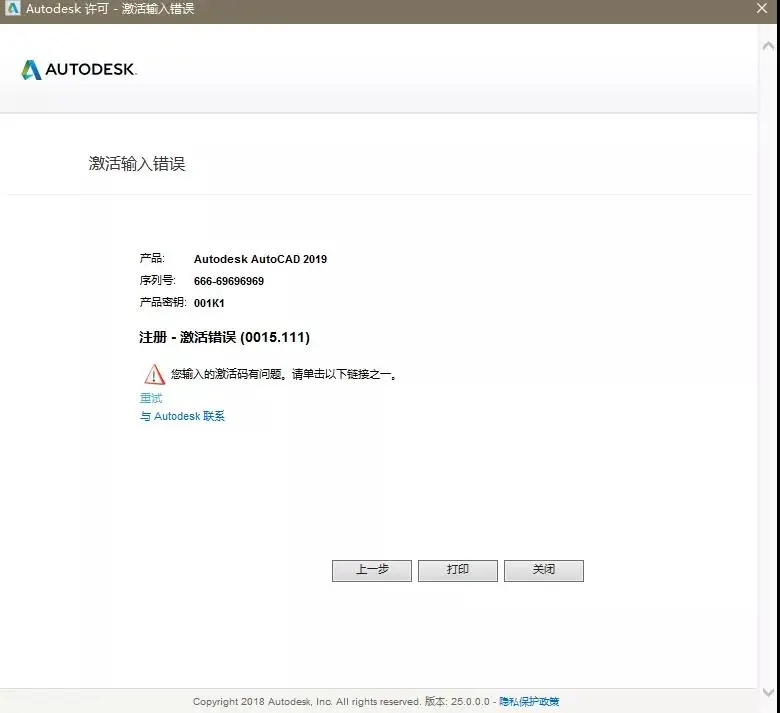Click the copyright 2018 Autodesk footer text
780x713 pixels.
[x=306, y=702]
